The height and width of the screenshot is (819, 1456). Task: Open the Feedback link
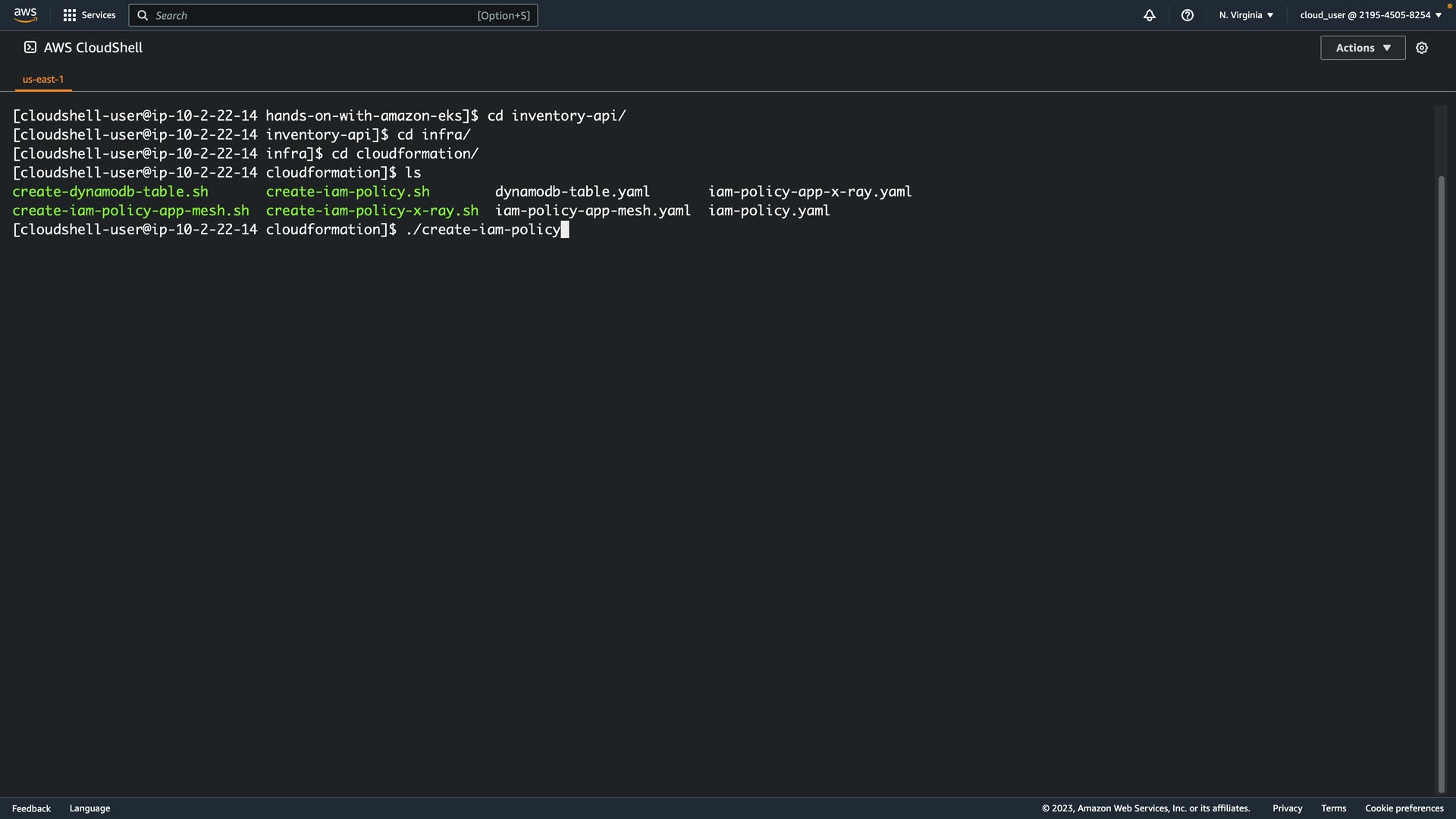[x=31, y=808]
